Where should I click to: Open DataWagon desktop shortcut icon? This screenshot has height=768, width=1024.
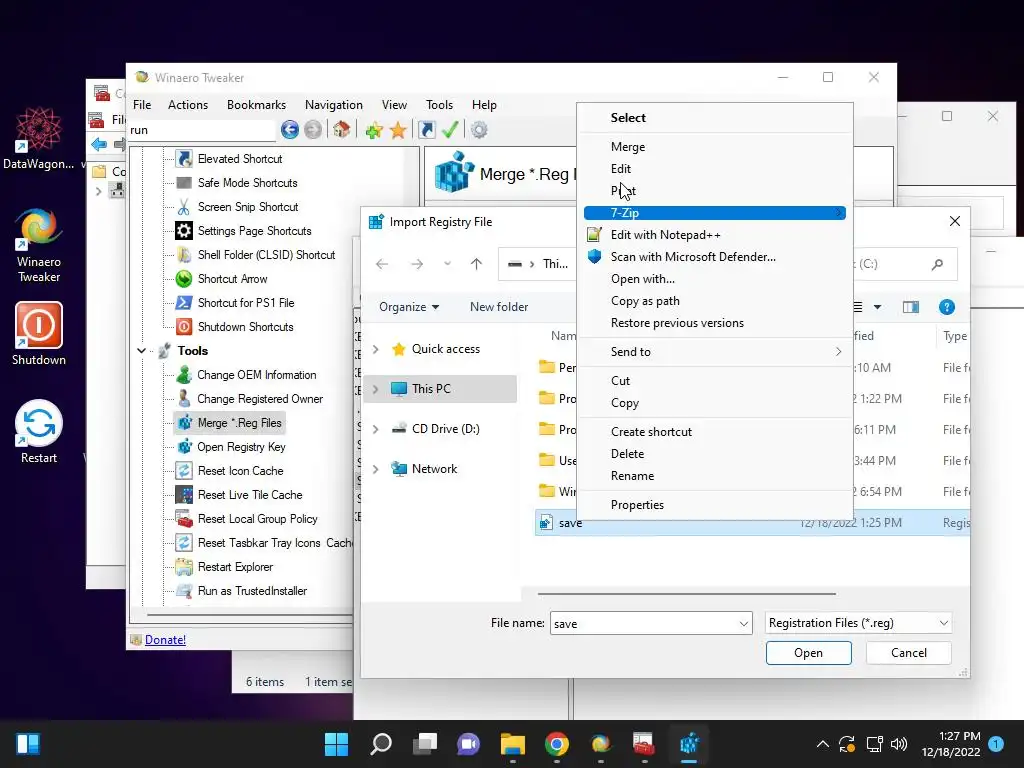[x=39, y=138]
